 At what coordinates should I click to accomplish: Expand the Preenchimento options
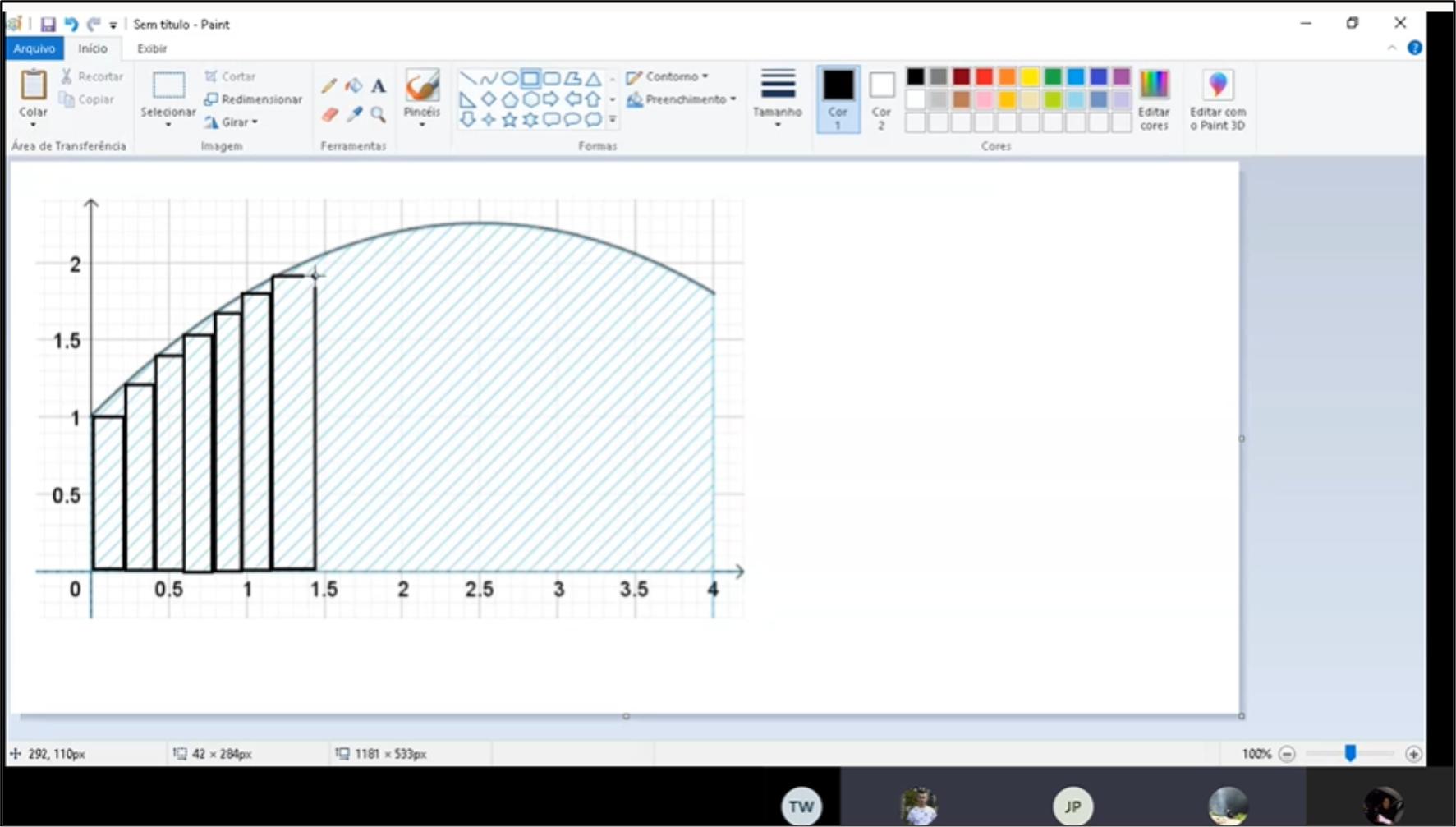click(x=682, y=99)
